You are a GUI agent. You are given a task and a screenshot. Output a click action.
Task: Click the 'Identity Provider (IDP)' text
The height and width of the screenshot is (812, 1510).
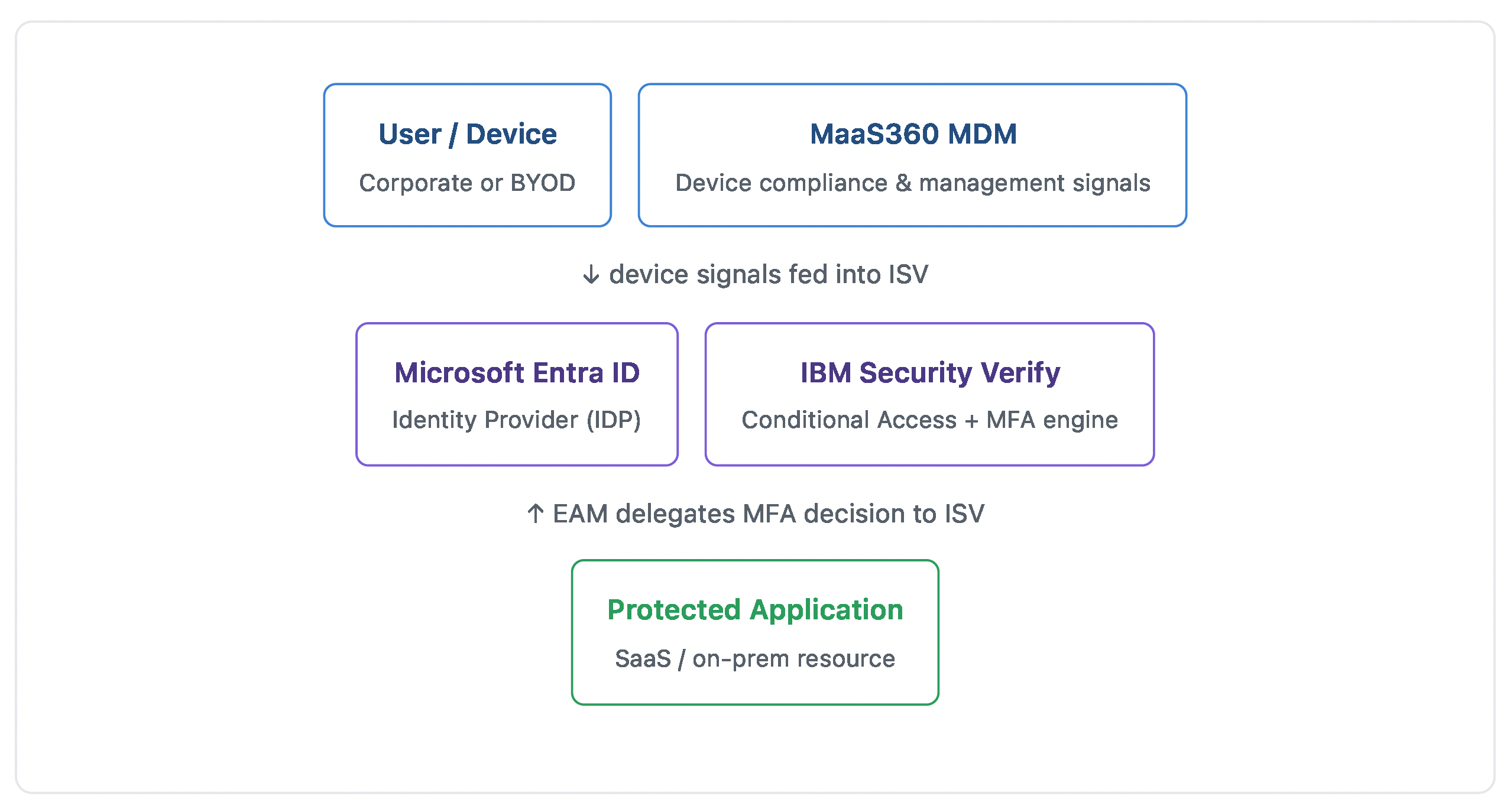point(517,420)
